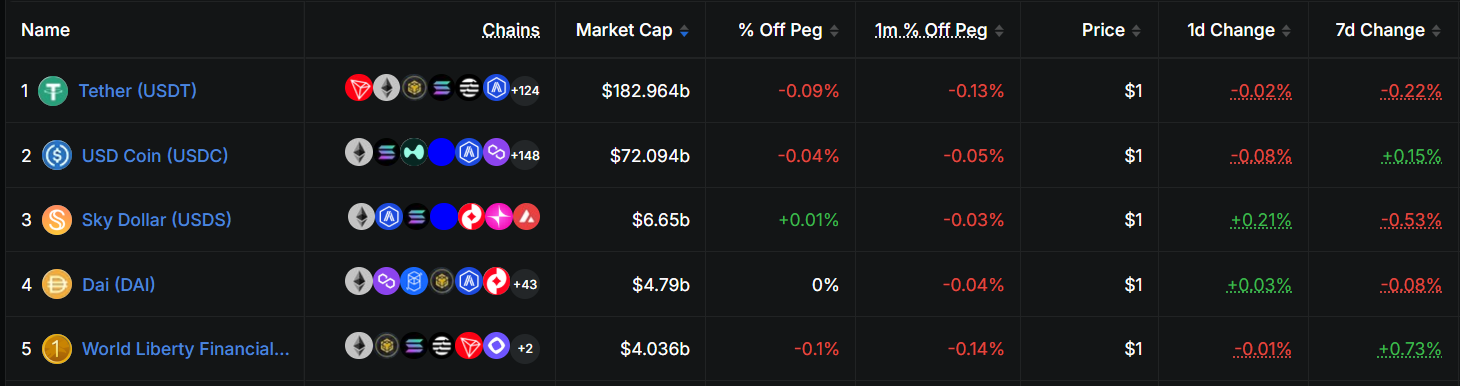1460x386 pixels.
Task: Click the Dai logo icon
Action: [57, 284]
